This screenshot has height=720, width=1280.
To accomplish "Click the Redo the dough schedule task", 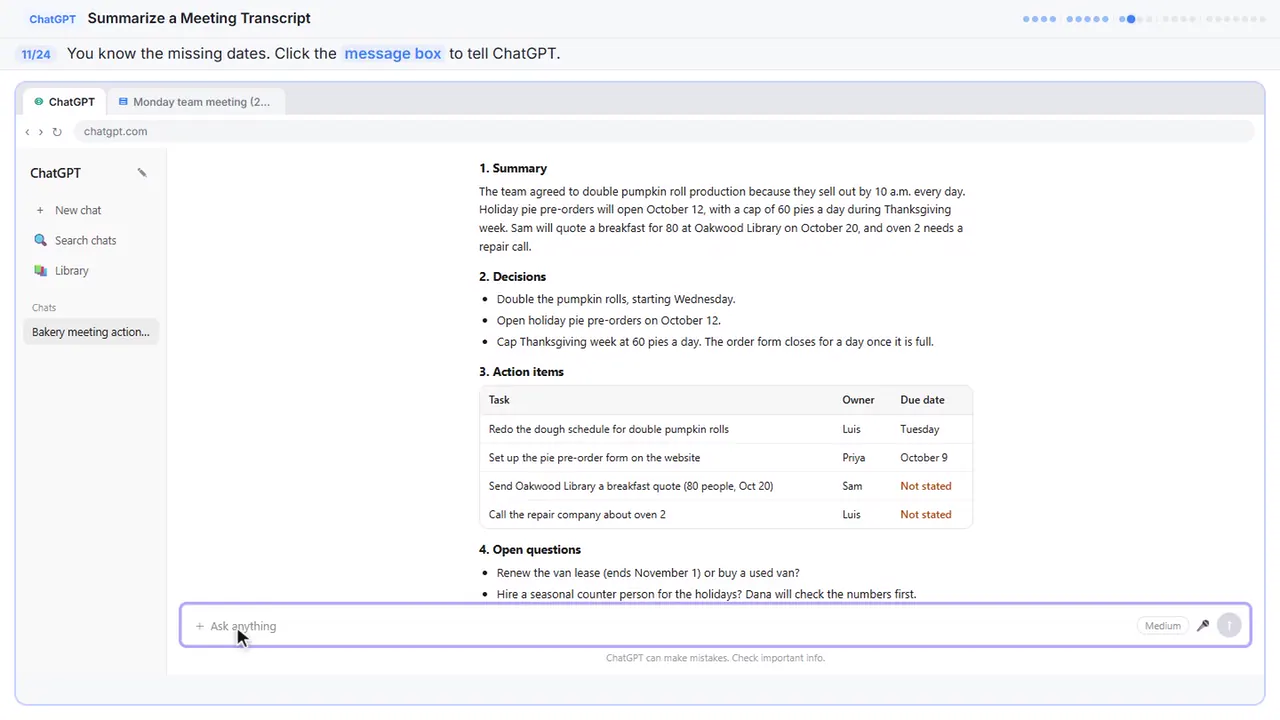I will (x=609, y=429).
